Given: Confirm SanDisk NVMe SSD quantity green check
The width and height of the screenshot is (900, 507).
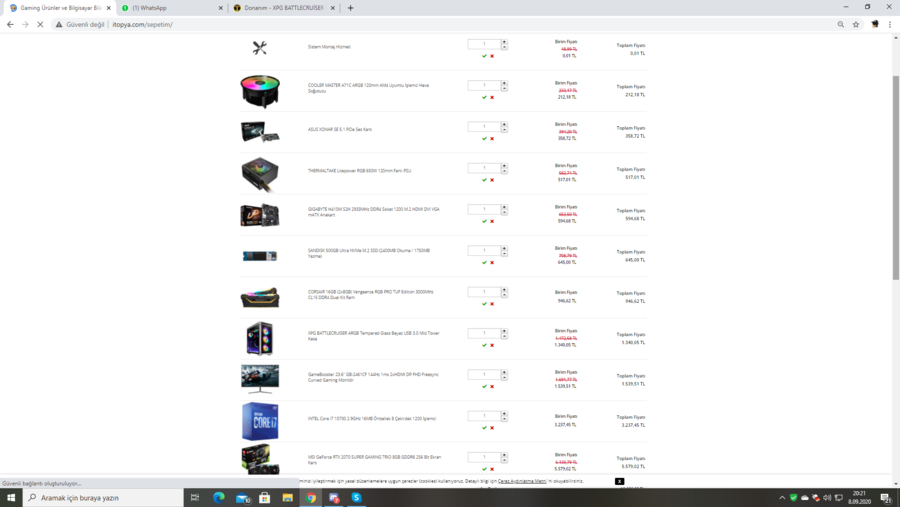Looking at the screenshot, I should click(484, 263).
